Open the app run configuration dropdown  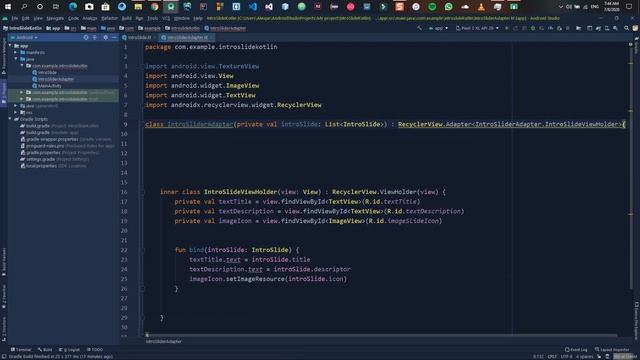click(x=438, y=28)
